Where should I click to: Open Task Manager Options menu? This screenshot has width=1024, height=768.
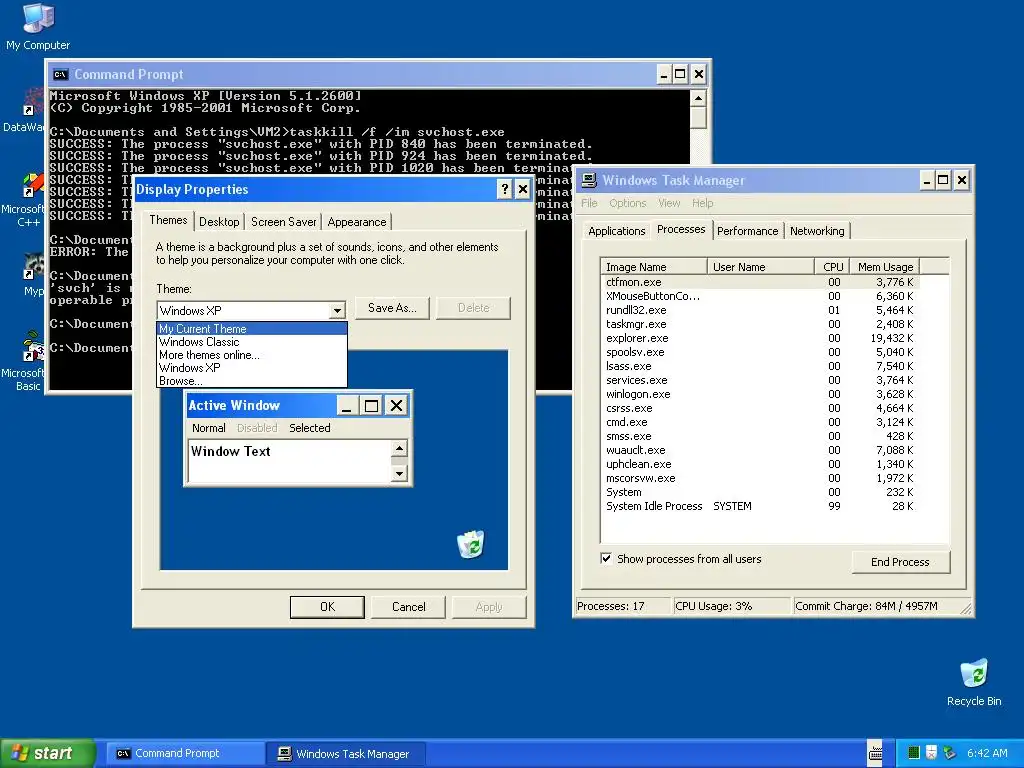click(x=628, y=203)
